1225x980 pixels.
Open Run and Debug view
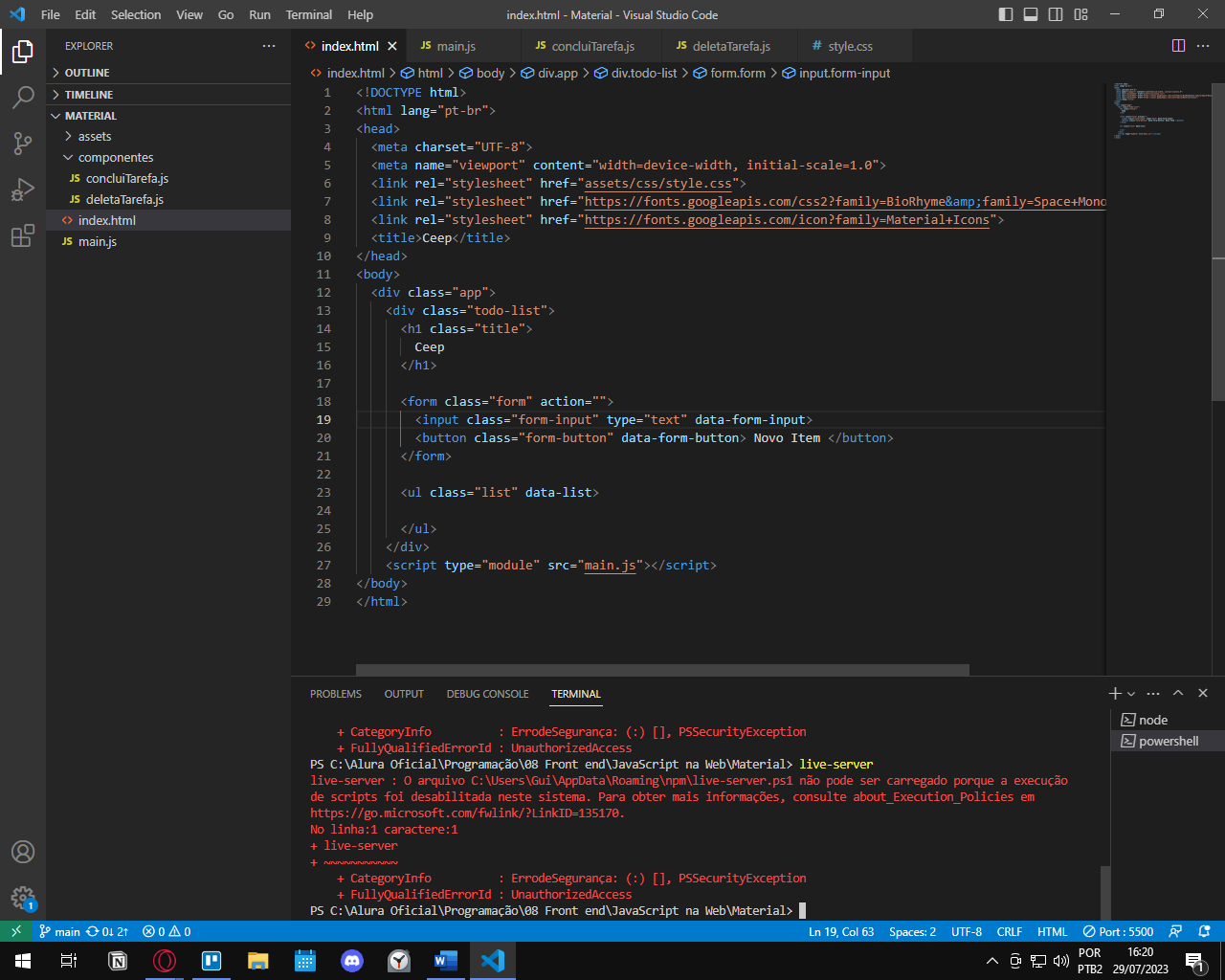tap(23, 189)
